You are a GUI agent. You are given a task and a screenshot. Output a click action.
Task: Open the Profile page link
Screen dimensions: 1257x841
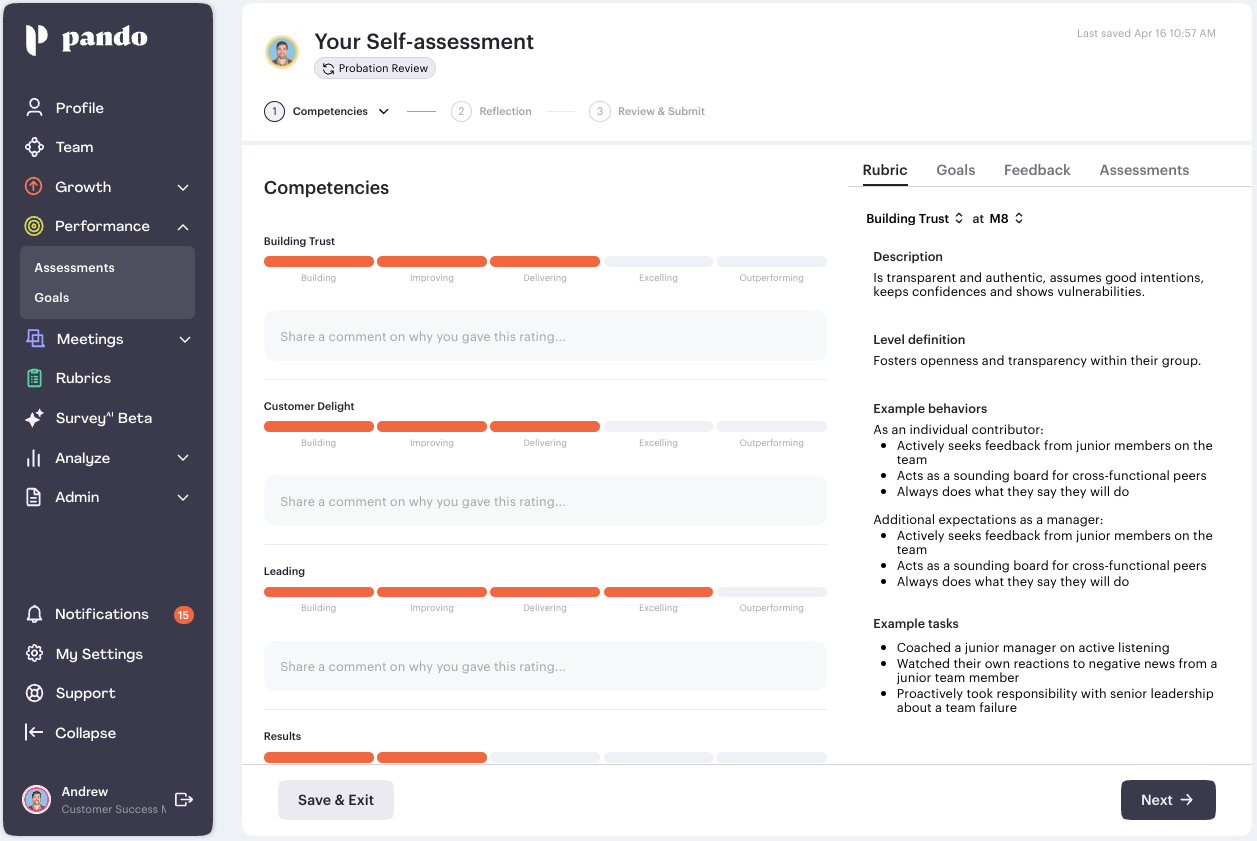tap(79, 108)
